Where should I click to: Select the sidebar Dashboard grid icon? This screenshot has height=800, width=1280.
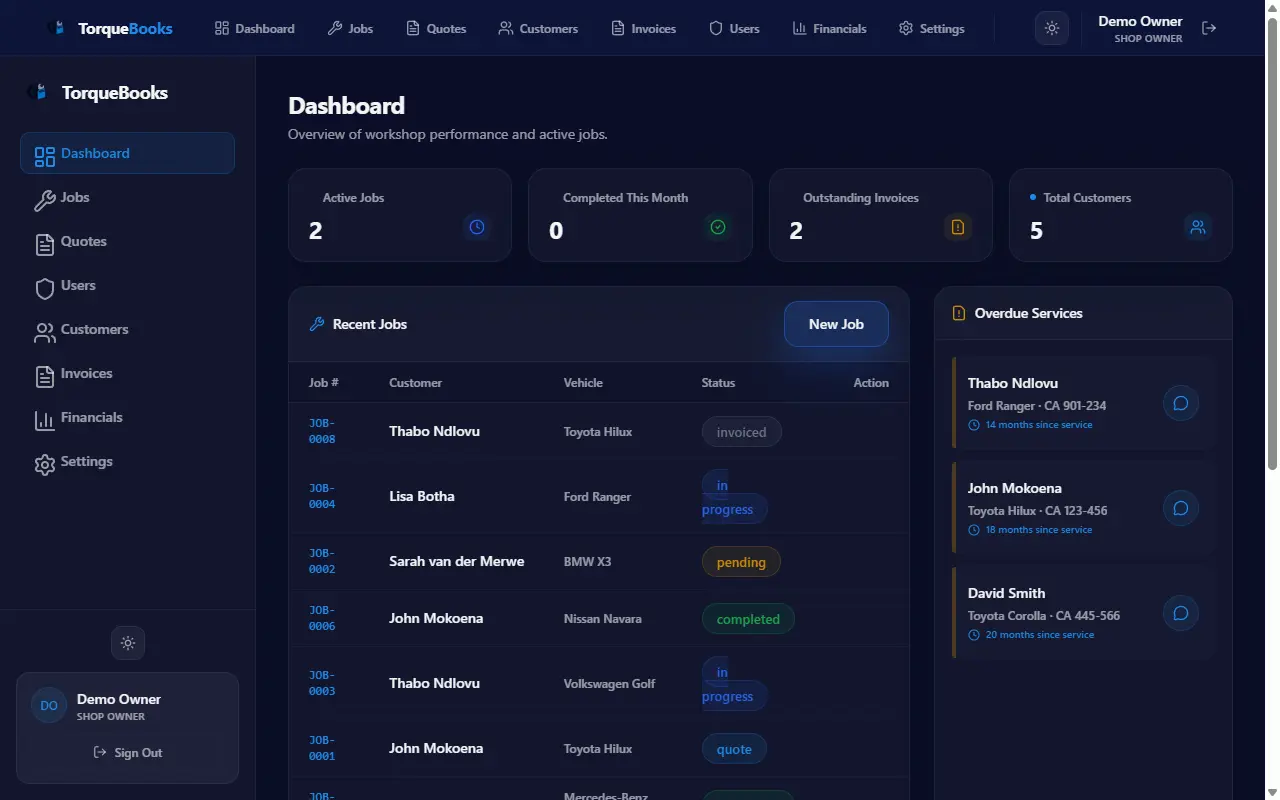point(44,156)
